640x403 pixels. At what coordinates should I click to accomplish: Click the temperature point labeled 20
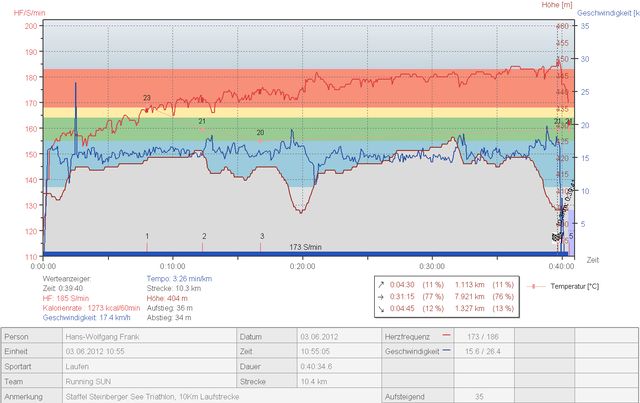tap(260, 133)
